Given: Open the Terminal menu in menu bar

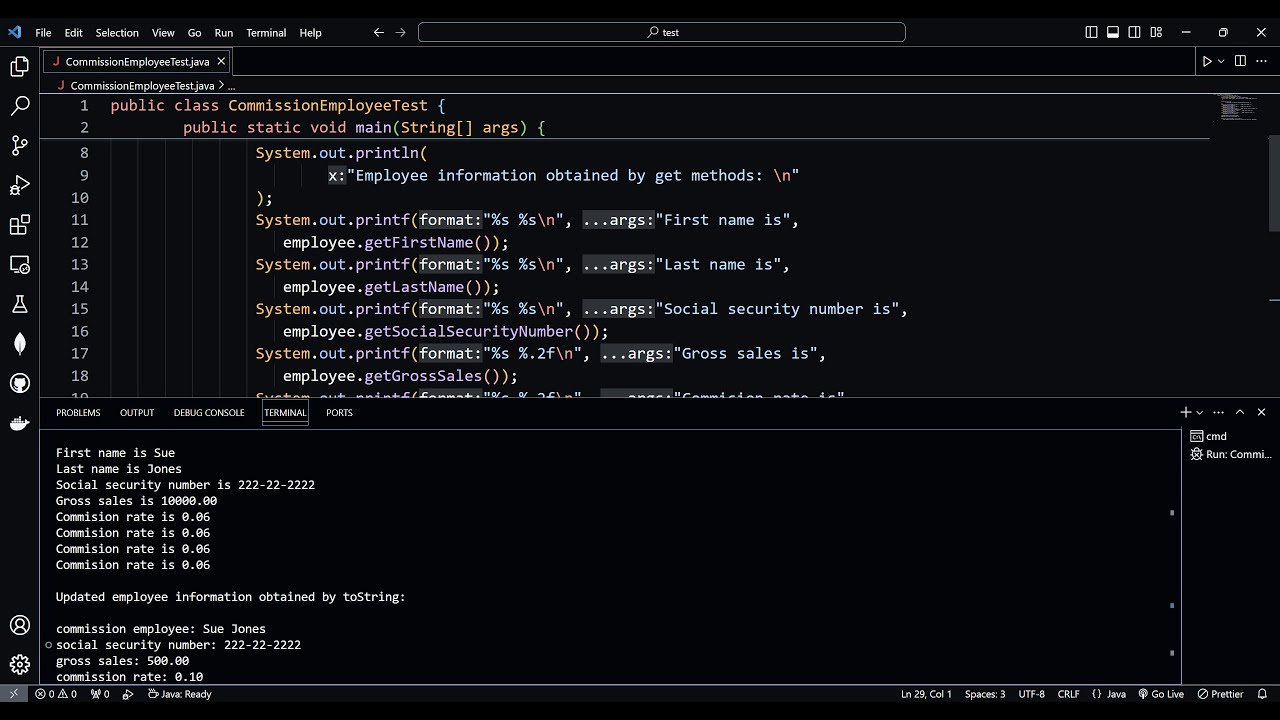Looking at the screenshot, I should 266,32.
